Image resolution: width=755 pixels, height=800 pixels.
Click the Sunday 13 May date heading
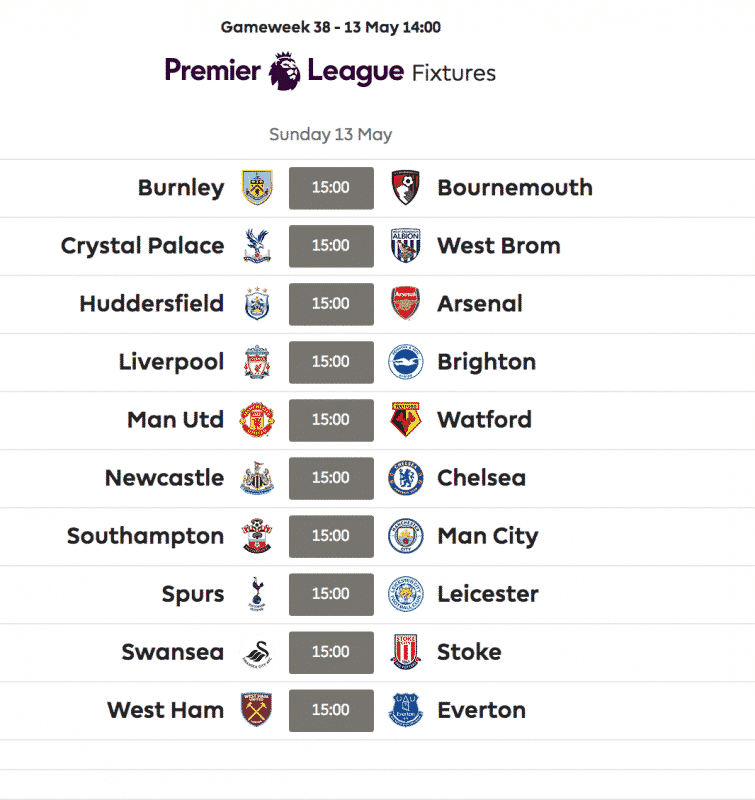tap(330, 134)
